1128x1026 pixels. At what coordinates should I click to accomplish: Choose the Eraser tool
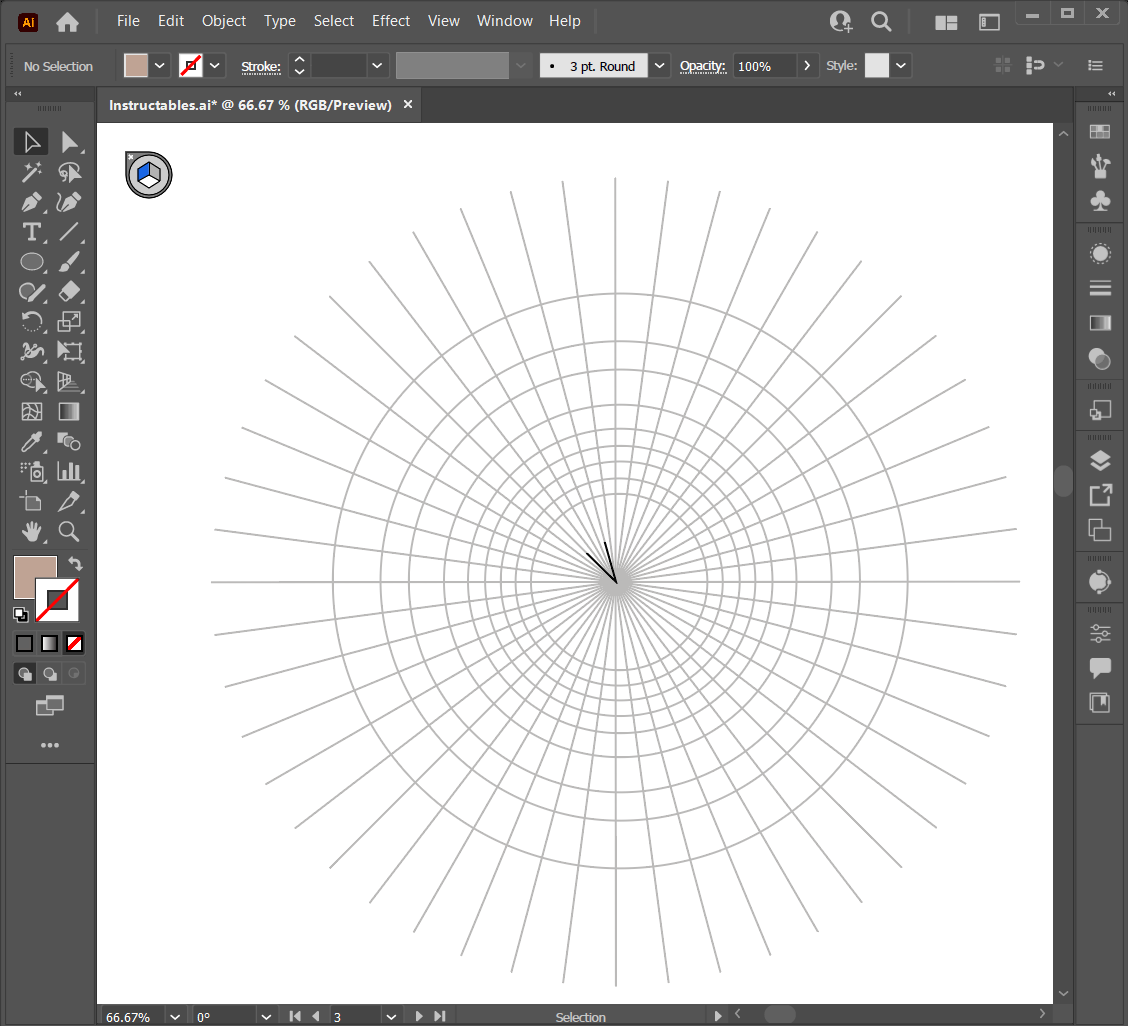[x=68, y=292]
